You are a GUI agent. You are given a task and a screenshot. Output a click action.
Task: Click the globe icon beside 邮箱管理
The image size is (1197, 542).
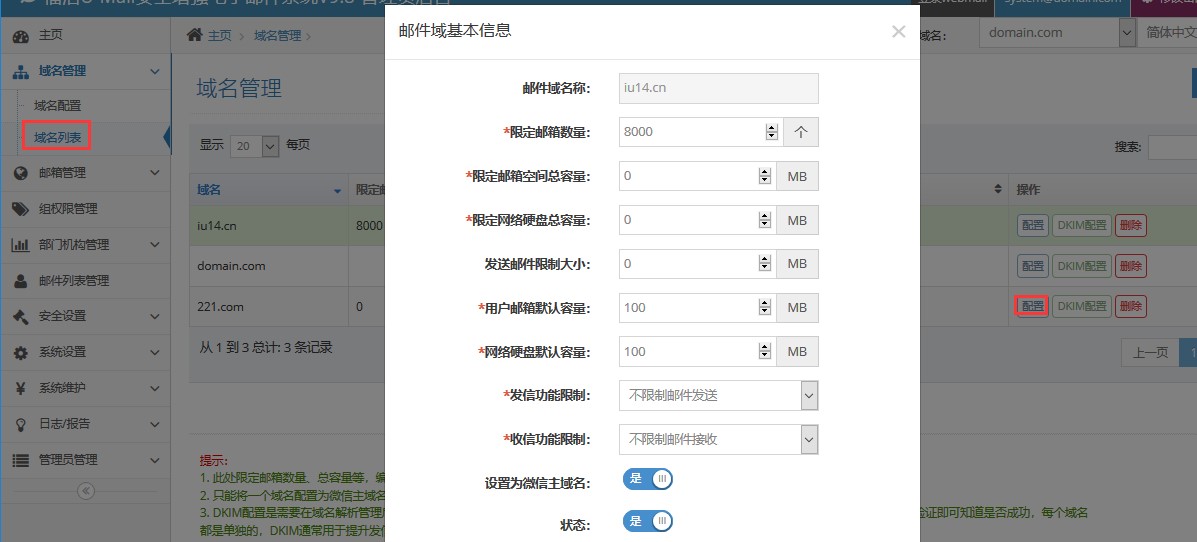click(x=21, y=173)
